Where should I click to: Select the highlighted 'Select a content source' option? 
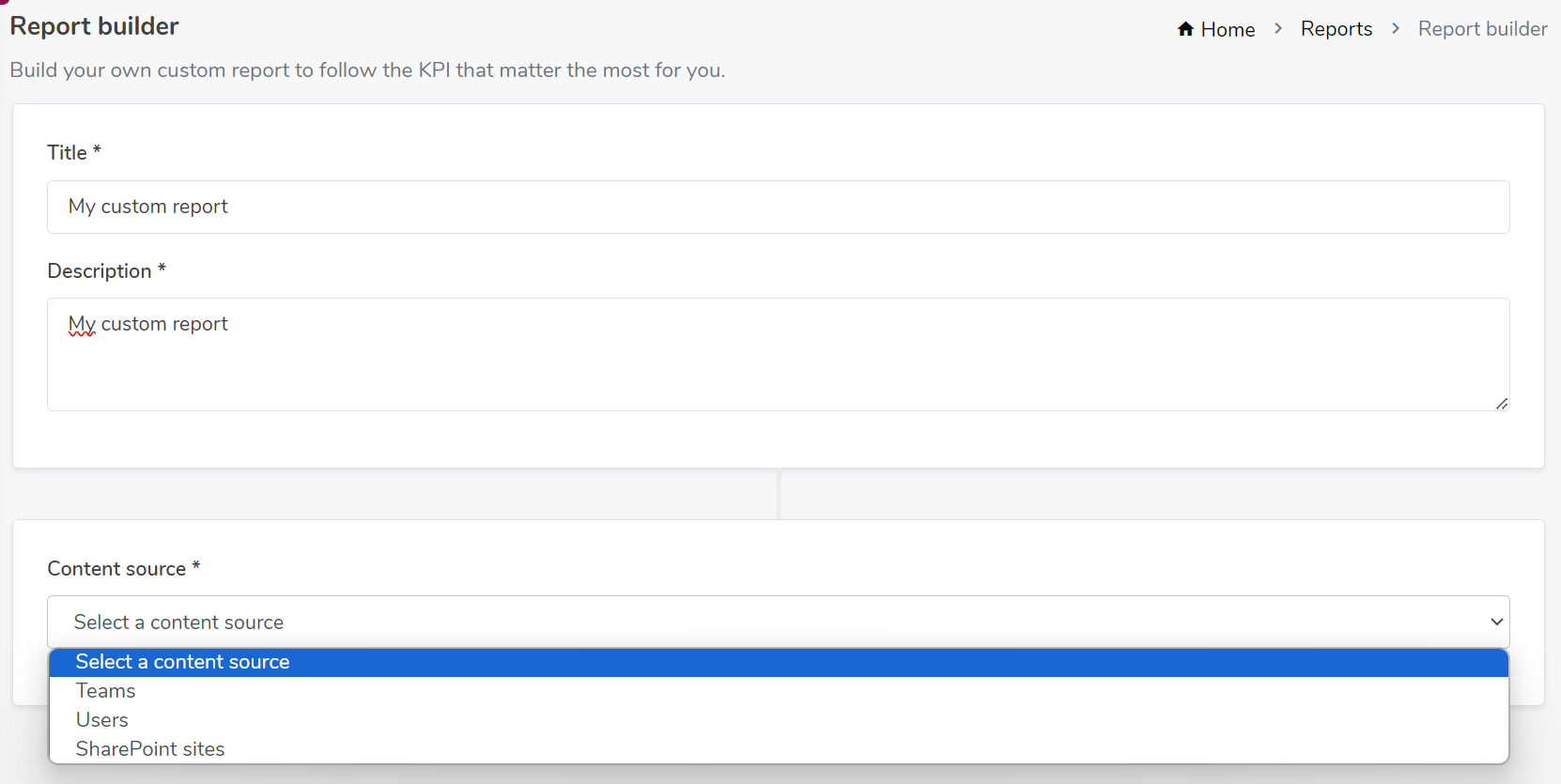779,662
